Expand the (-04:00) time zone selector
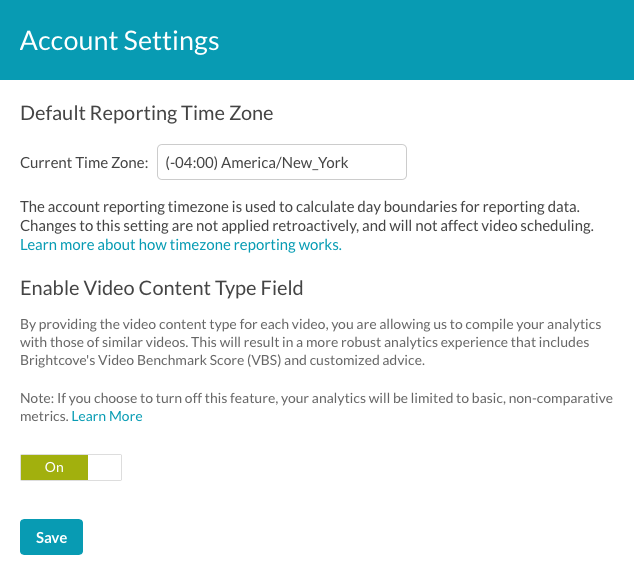This screenshot has height=569, width=634. click(282, 162)
